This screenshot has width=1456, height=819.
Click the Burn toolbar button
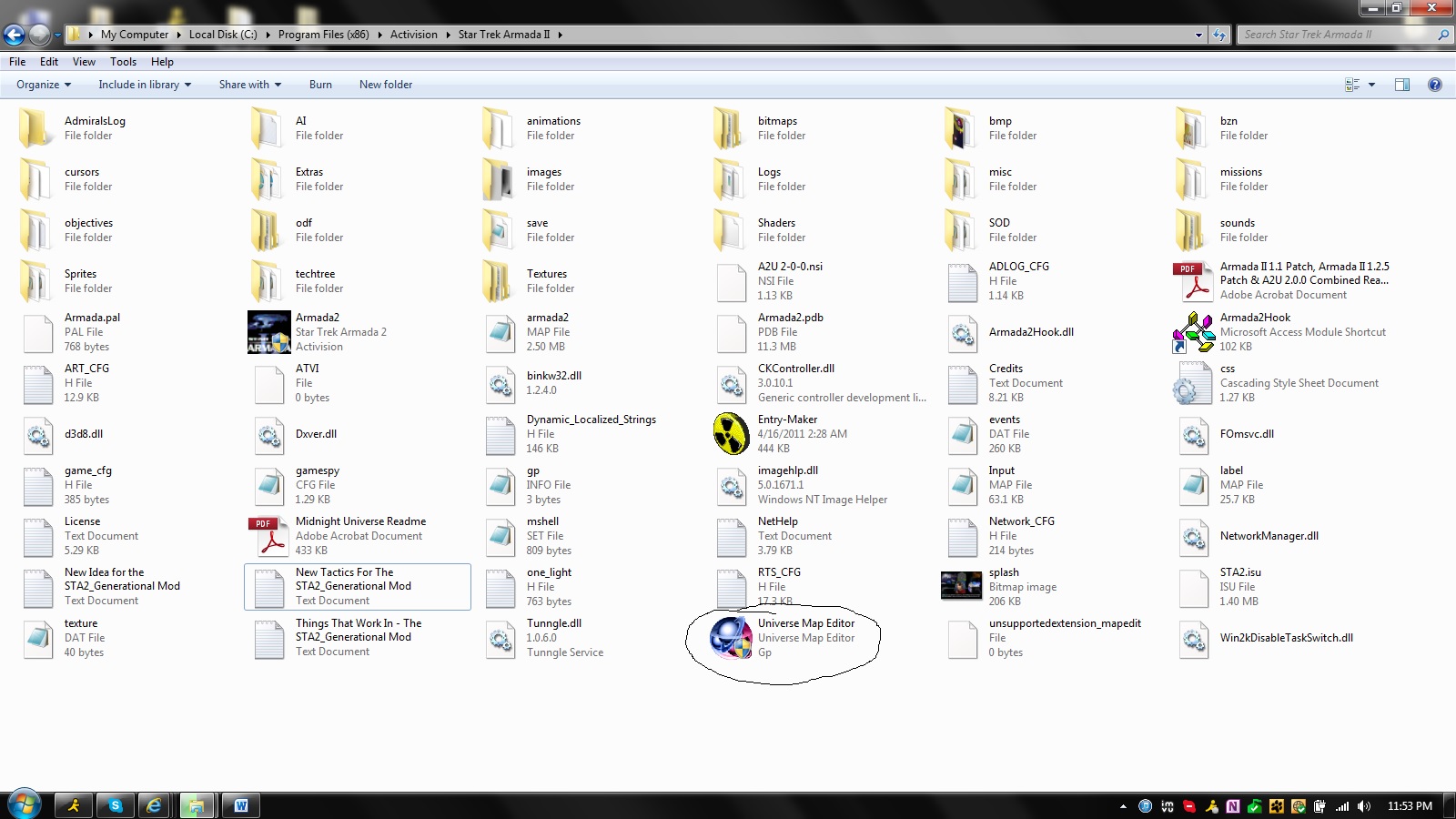click(320, 85)
